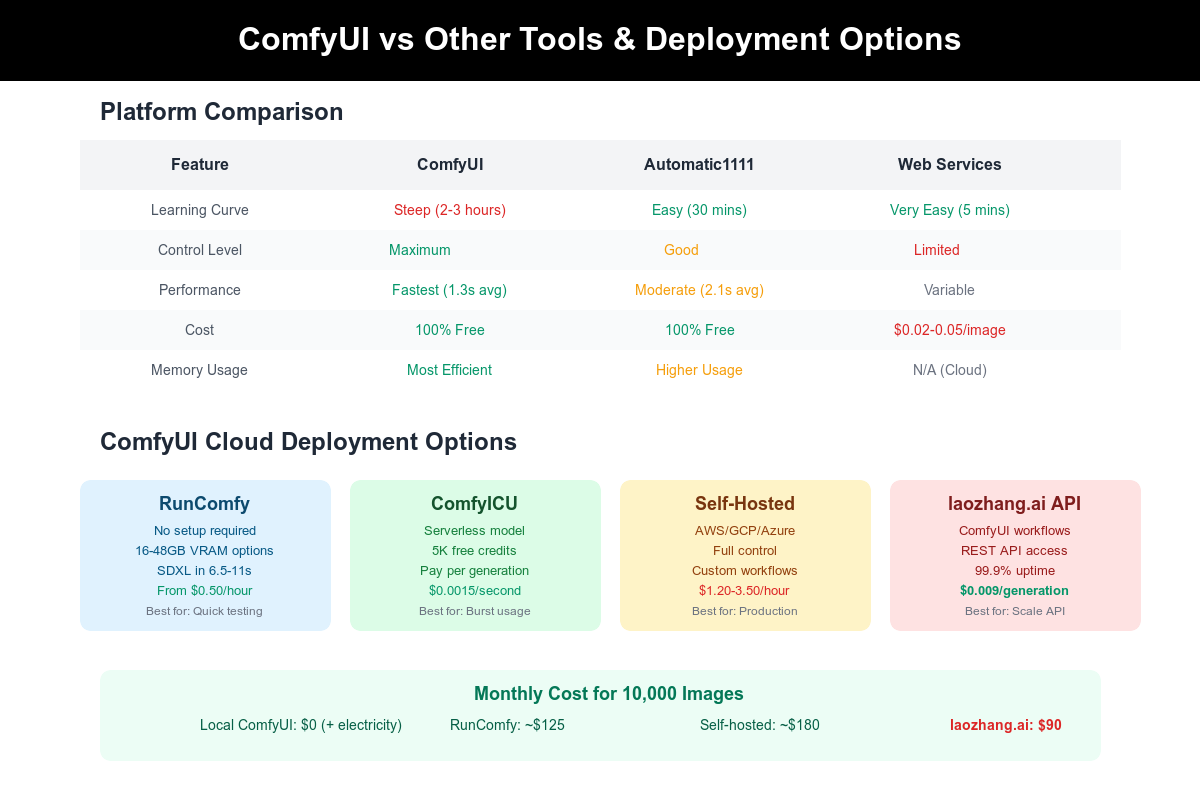Select the 'Learning Curve' row label

coord(200,210)
